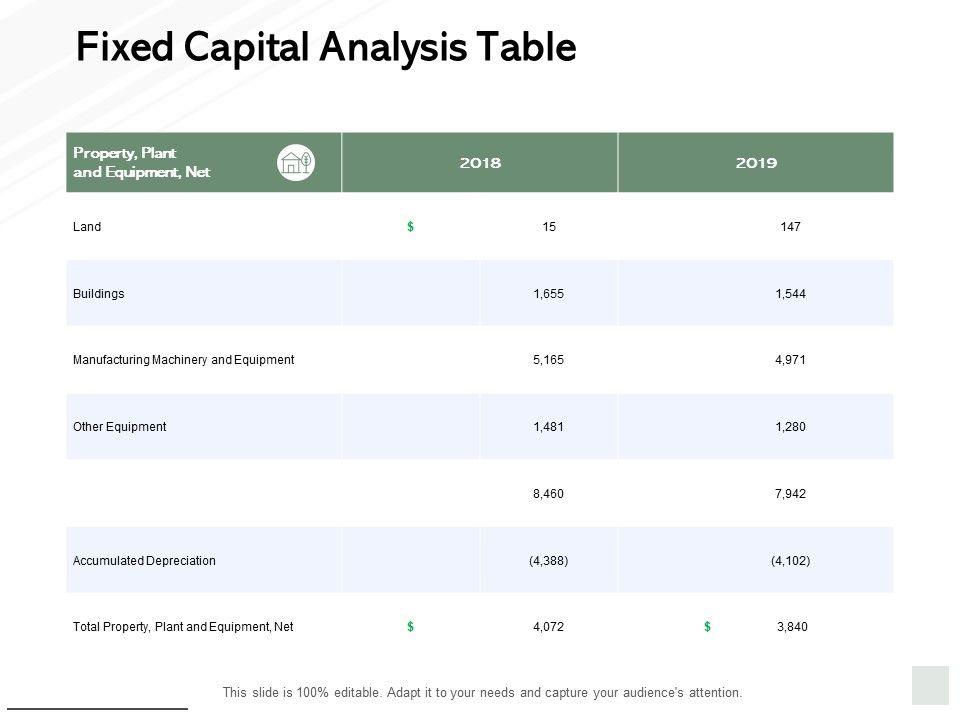Select Manufacturing Machinery and Equipment label

coord(183,360)
